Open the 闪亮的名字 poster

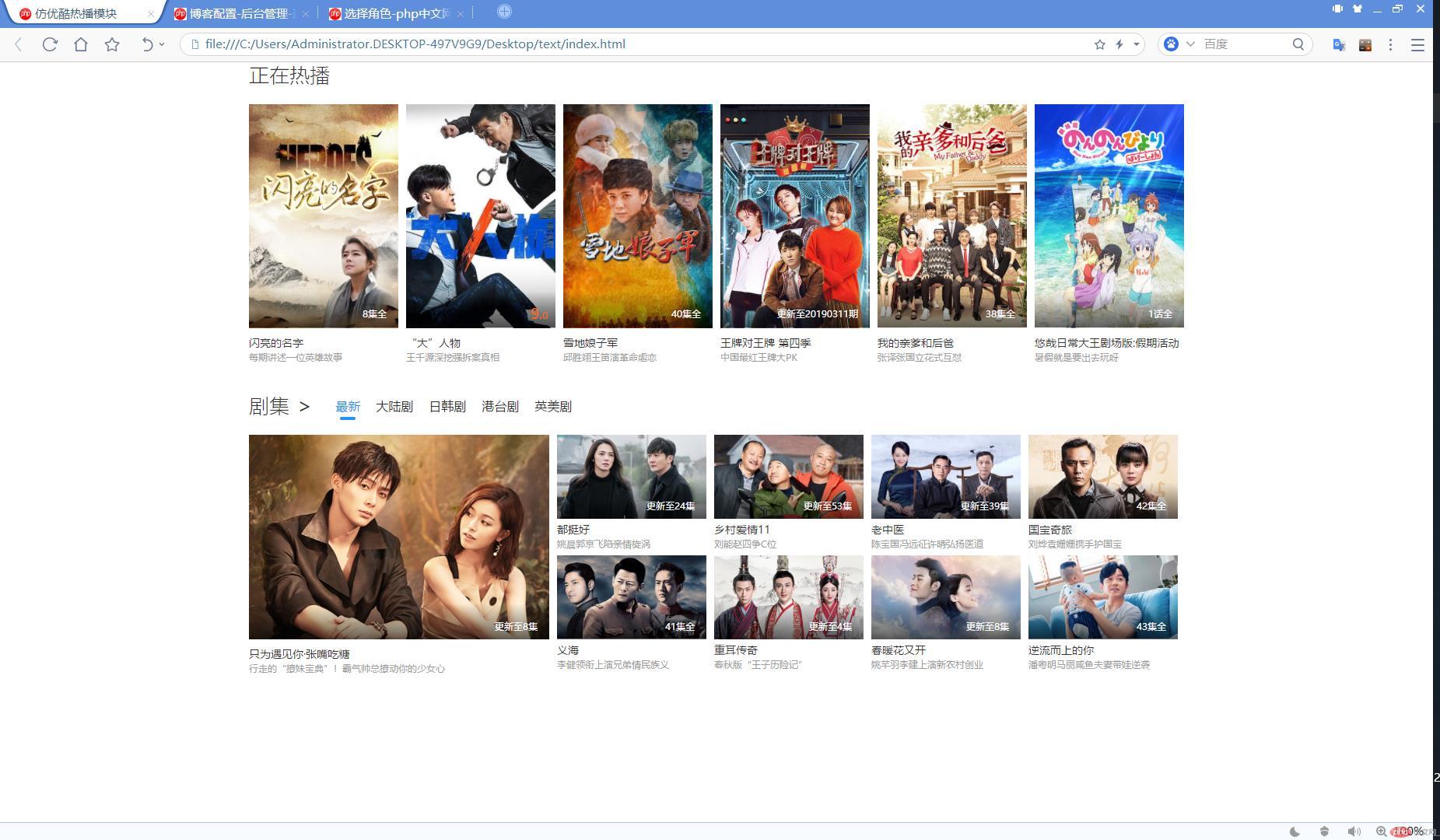click(324, 216)
